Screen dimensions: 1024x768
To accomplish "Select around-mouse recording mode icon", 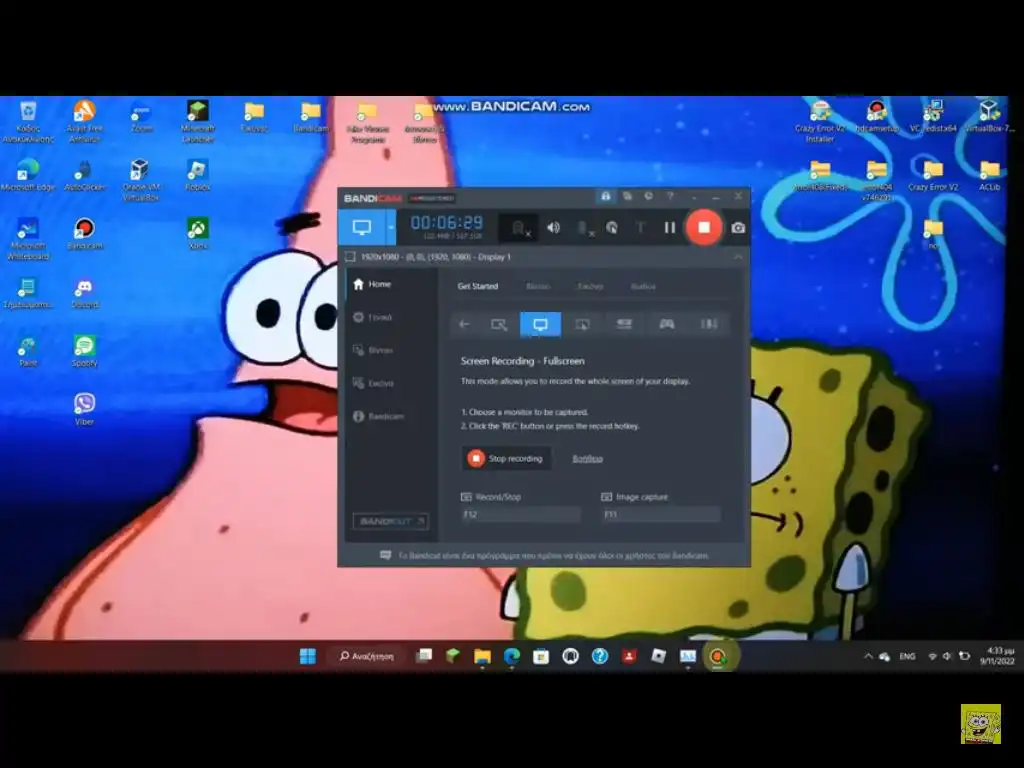I will 582,324.
